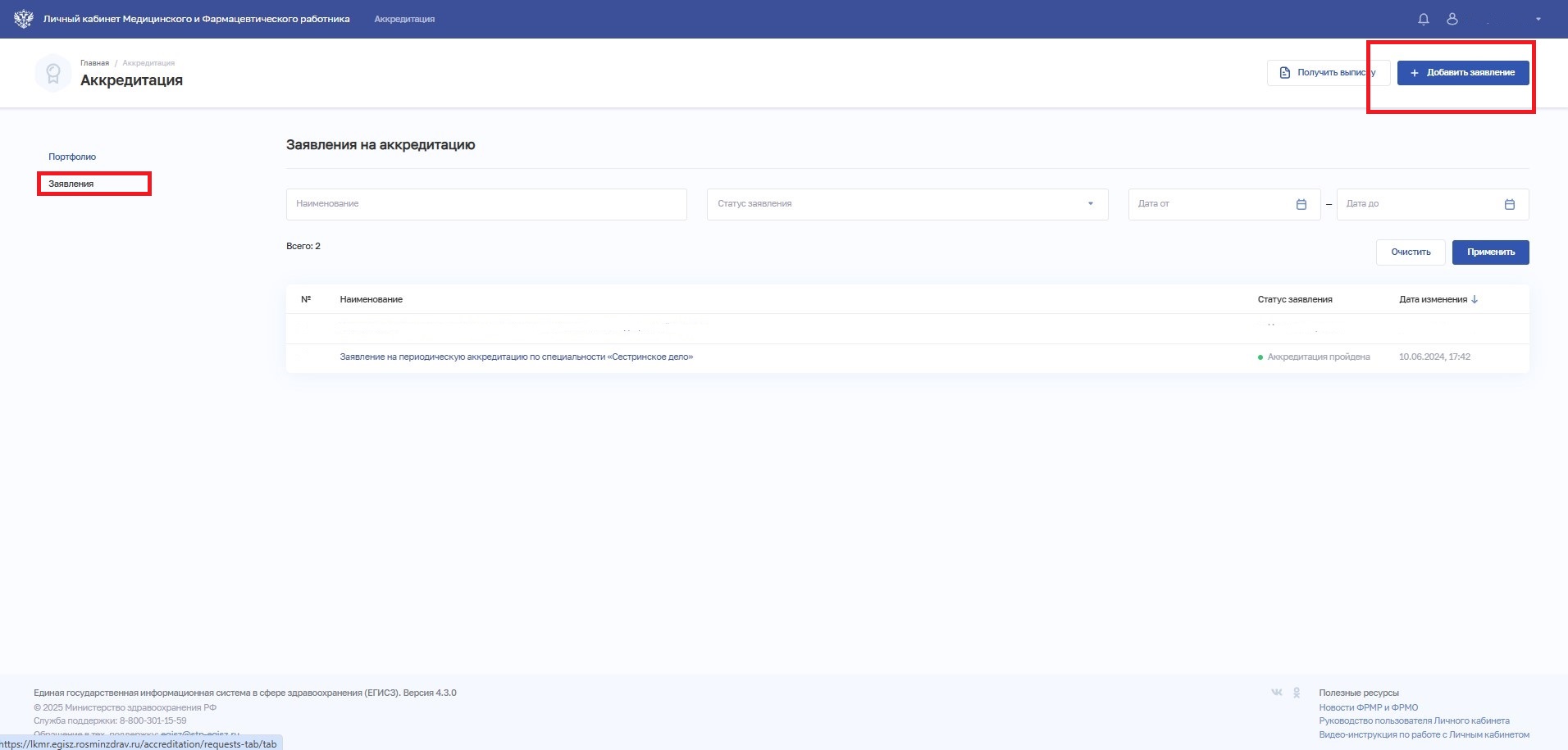Clear filters with 'Очистить' button
This screenshot has height=750, width=1568.
click(x=1410, y=252)
